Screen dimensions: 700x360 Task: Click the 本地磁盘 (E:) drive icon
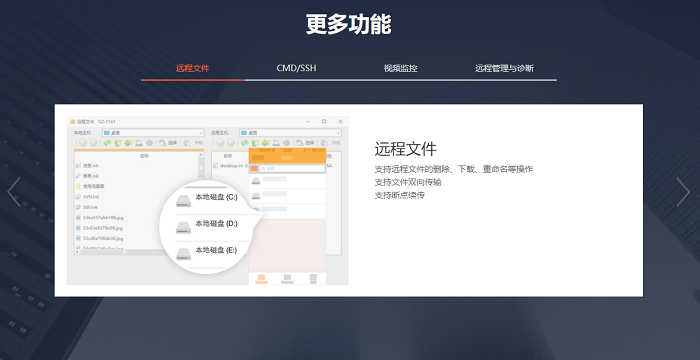pyautogui.click(x=183, y=254)
